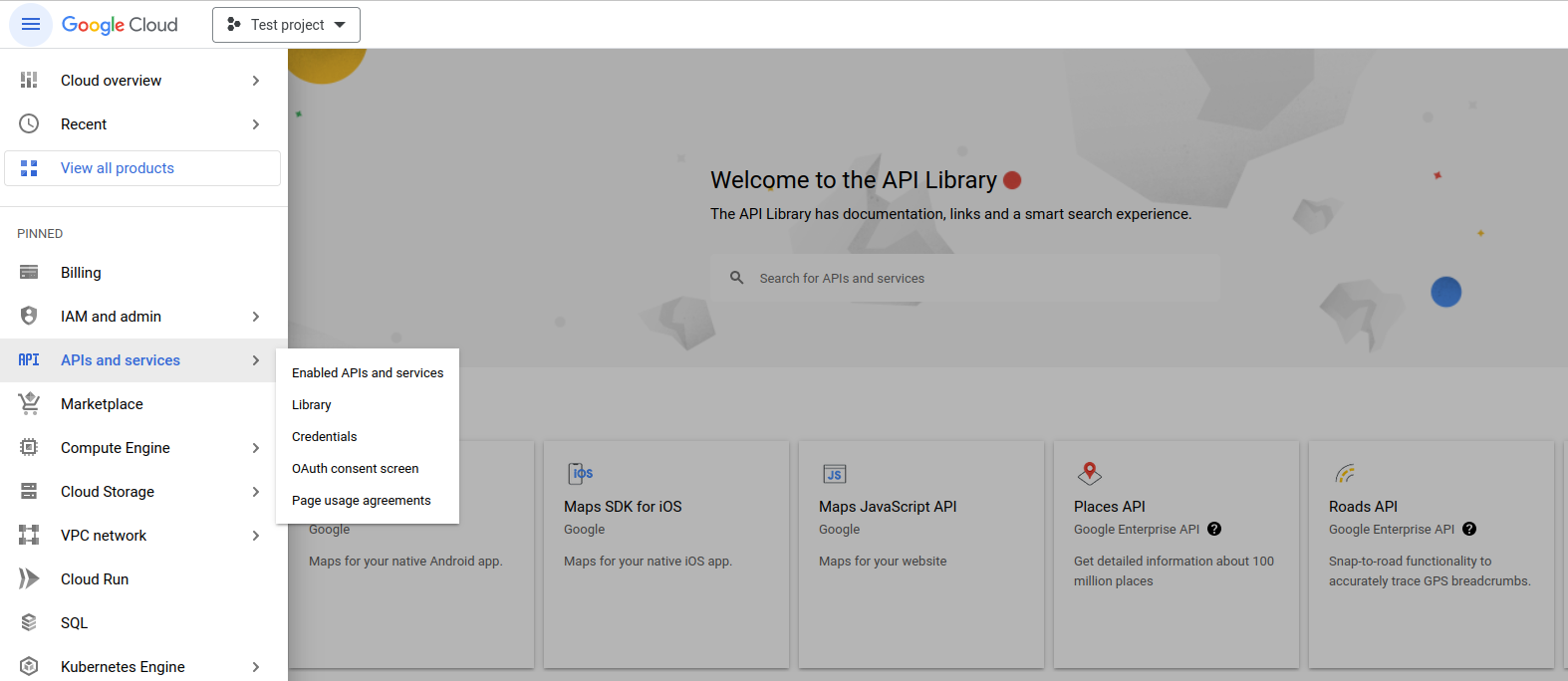The image size is (1568, 681).
Task: Click the Recent clock icon
Action: click(29, 123)
